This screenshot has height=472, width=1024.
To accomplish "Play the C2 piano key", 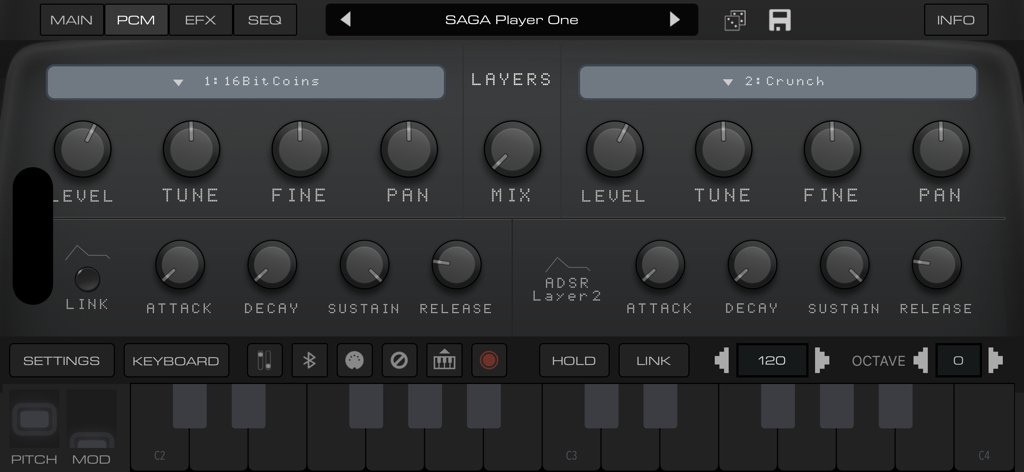I will [x=160, y=450].
